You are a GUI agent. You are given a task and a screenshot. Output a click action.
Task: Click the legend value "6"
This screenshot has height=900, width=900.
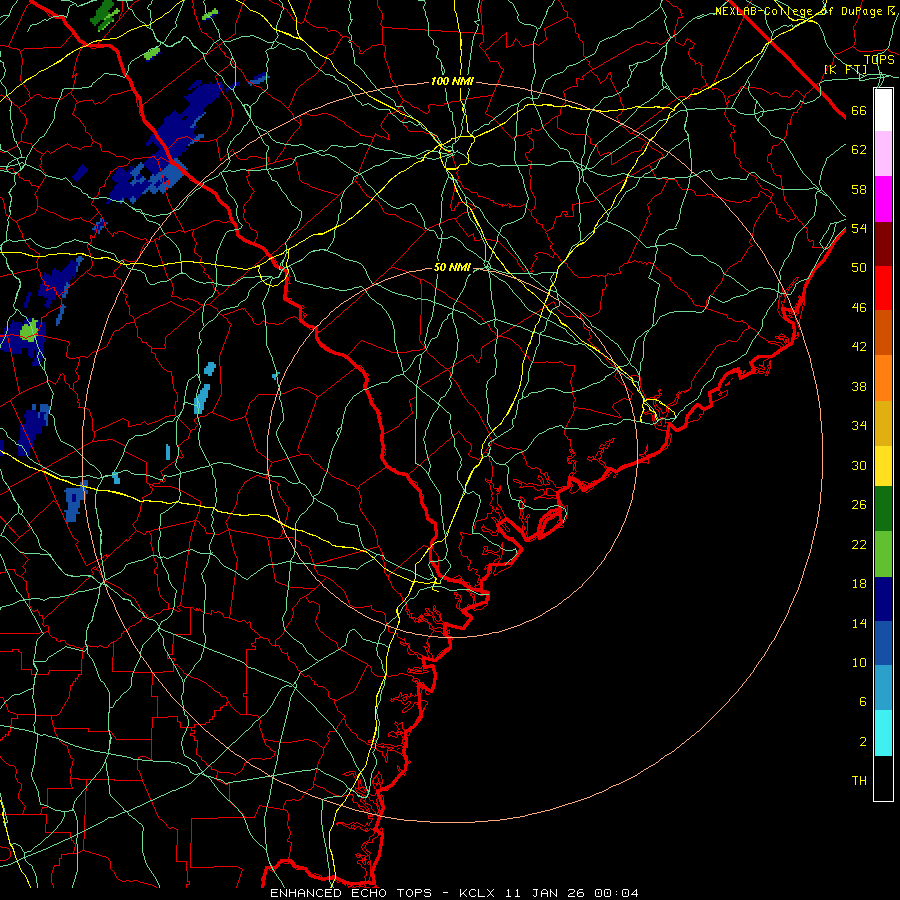tap(862, 701)
